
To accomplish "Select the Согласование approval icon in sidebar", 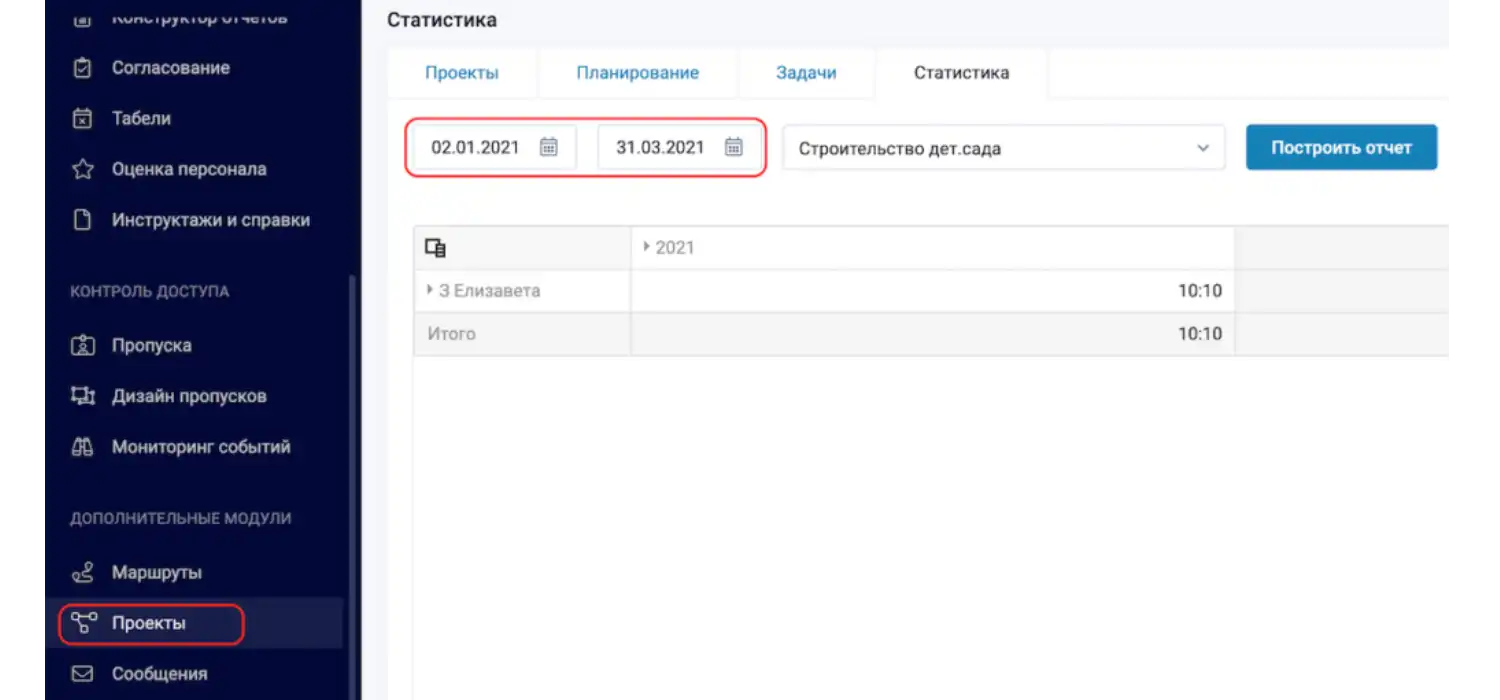I will point(83,68).
